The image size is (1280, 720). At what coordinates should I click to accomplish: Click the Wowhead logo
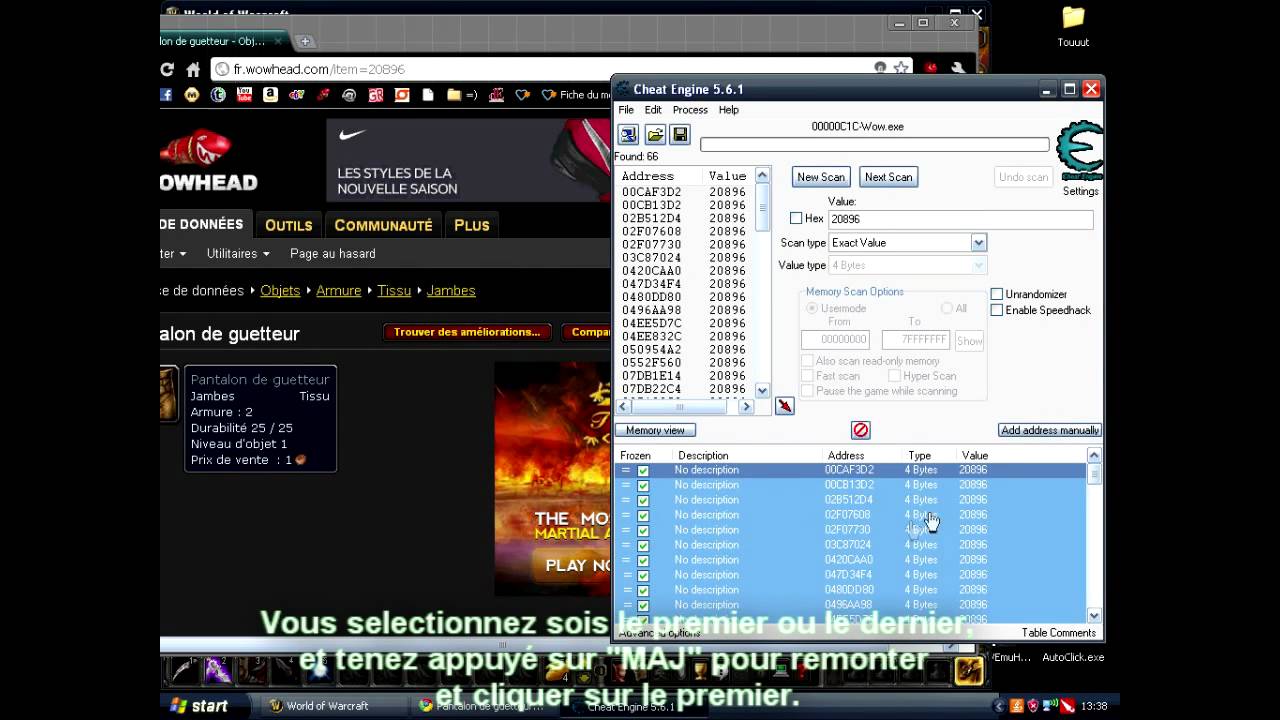[x=209, y=160]
